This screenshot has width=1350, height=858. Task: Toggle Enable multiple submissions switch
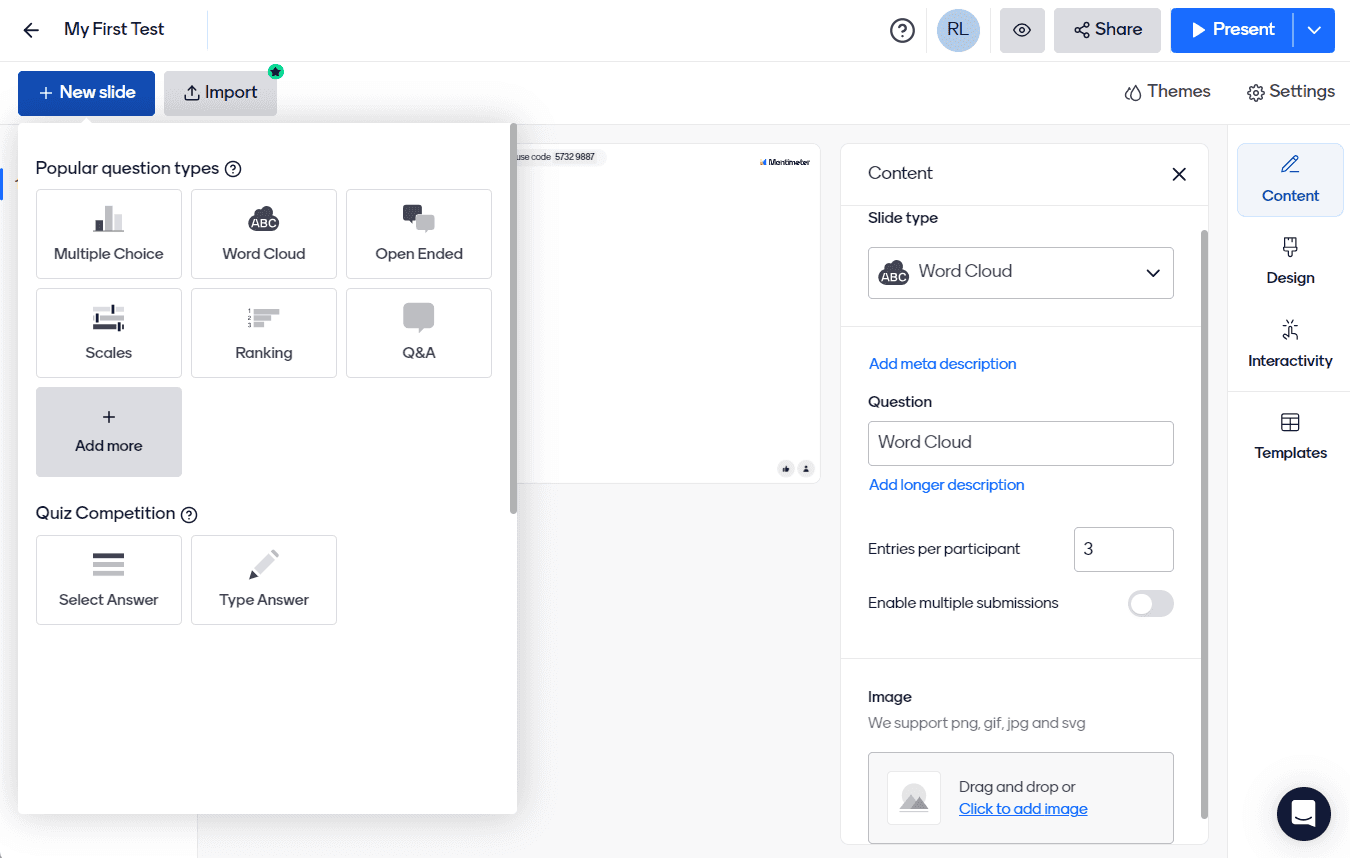point(1151,604)
